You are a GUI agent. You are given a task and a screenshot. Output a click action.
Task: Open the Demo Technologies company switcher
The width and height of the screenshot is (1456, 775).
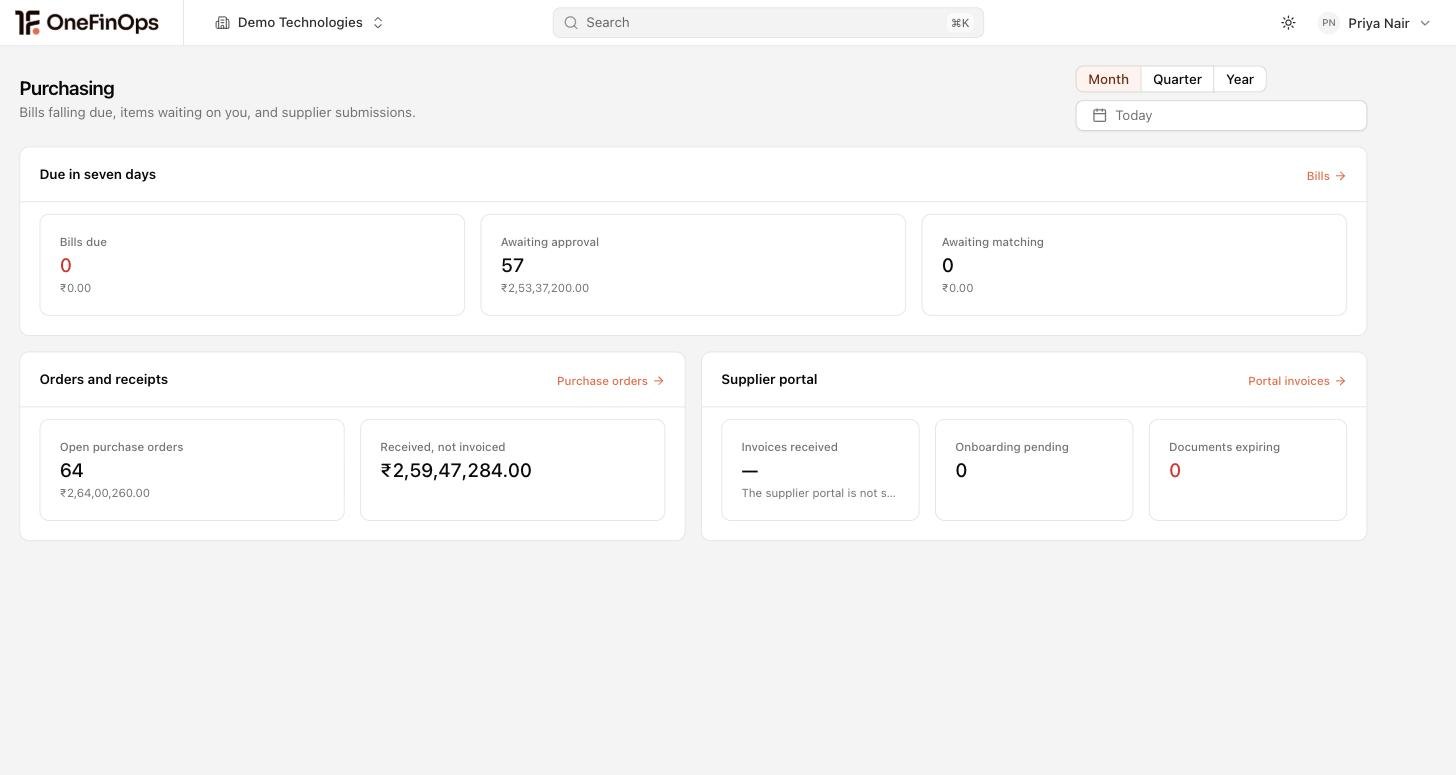click(299, 23)
